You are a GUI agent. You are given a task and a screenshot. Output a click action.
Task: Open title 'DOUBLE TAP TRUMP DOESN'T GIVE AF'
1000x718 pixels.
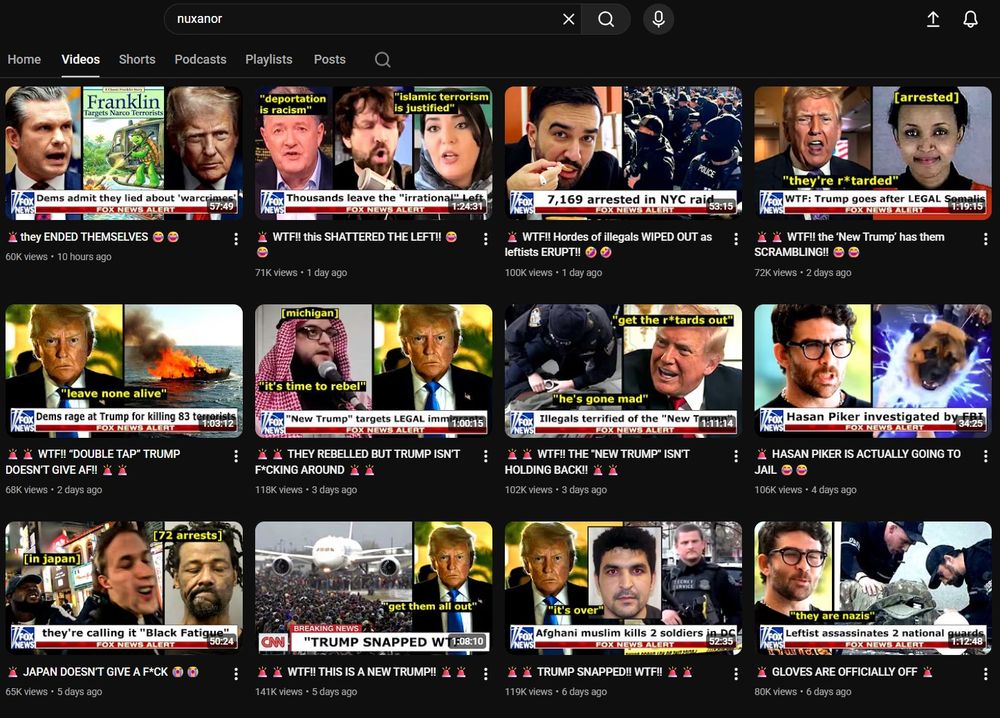coord(94,462)
